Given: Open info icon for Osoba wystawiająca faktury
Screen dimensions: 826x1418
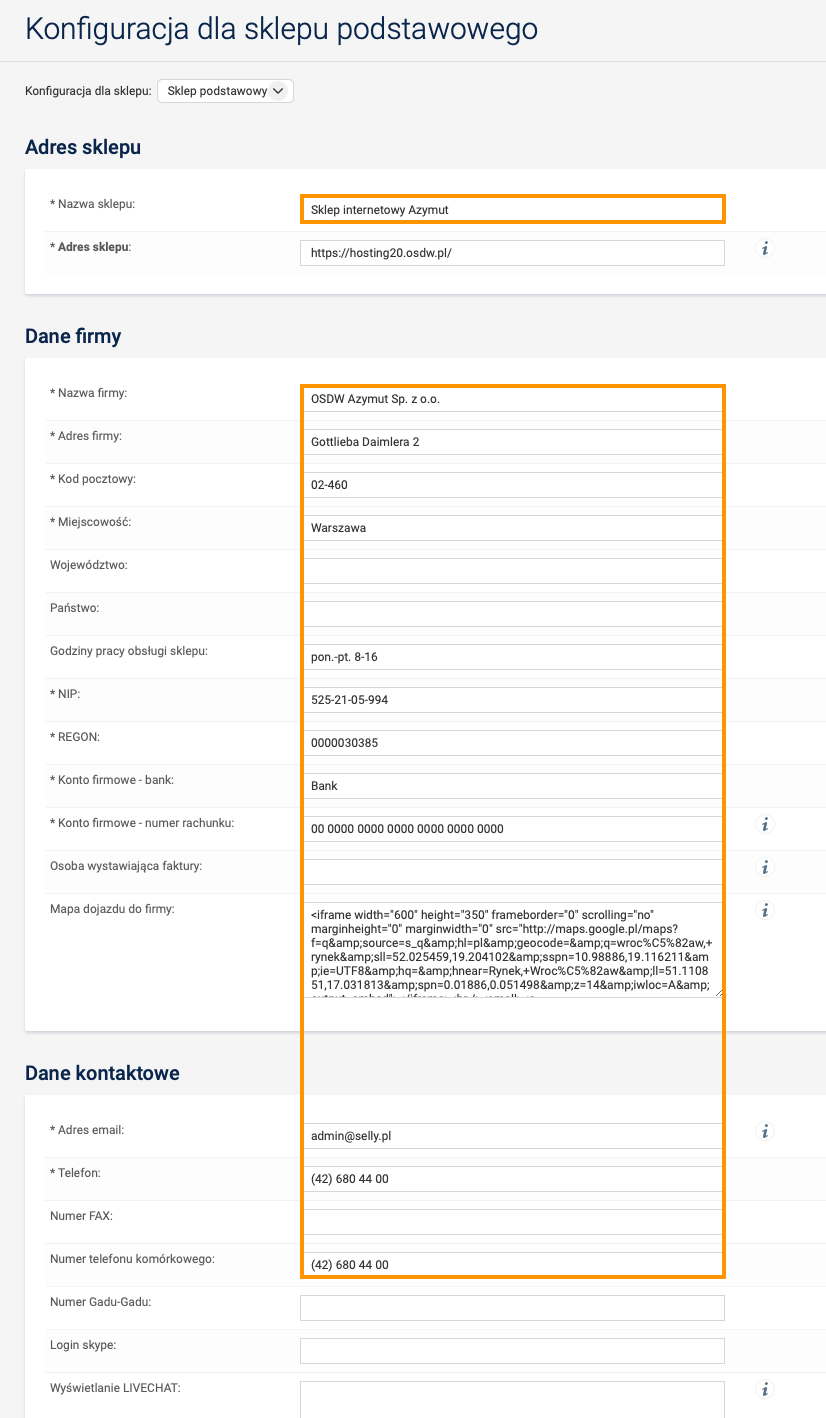Looking at the screenshot, I should [765, 868].
